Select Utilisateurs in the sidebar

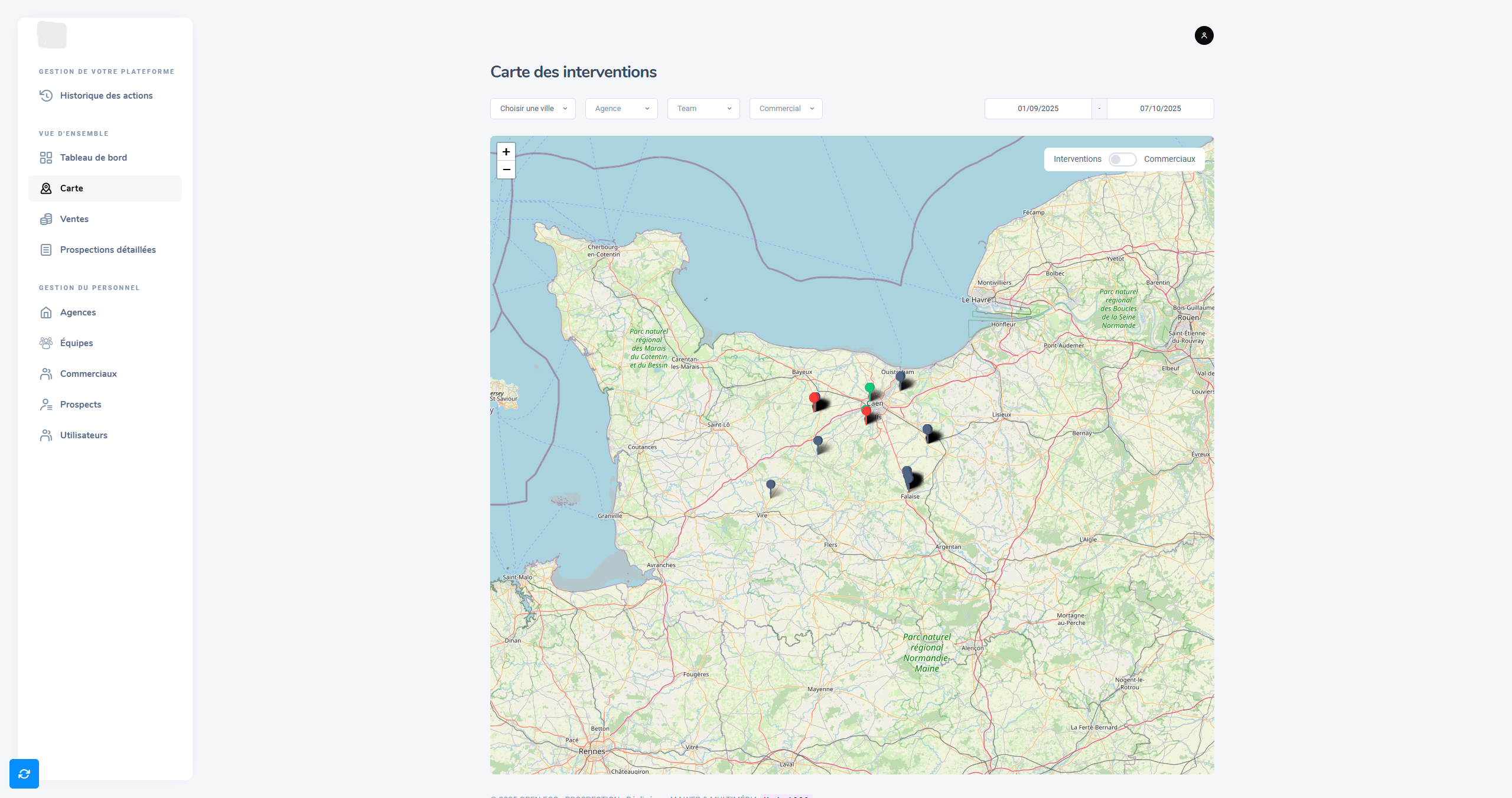[83, 435]
